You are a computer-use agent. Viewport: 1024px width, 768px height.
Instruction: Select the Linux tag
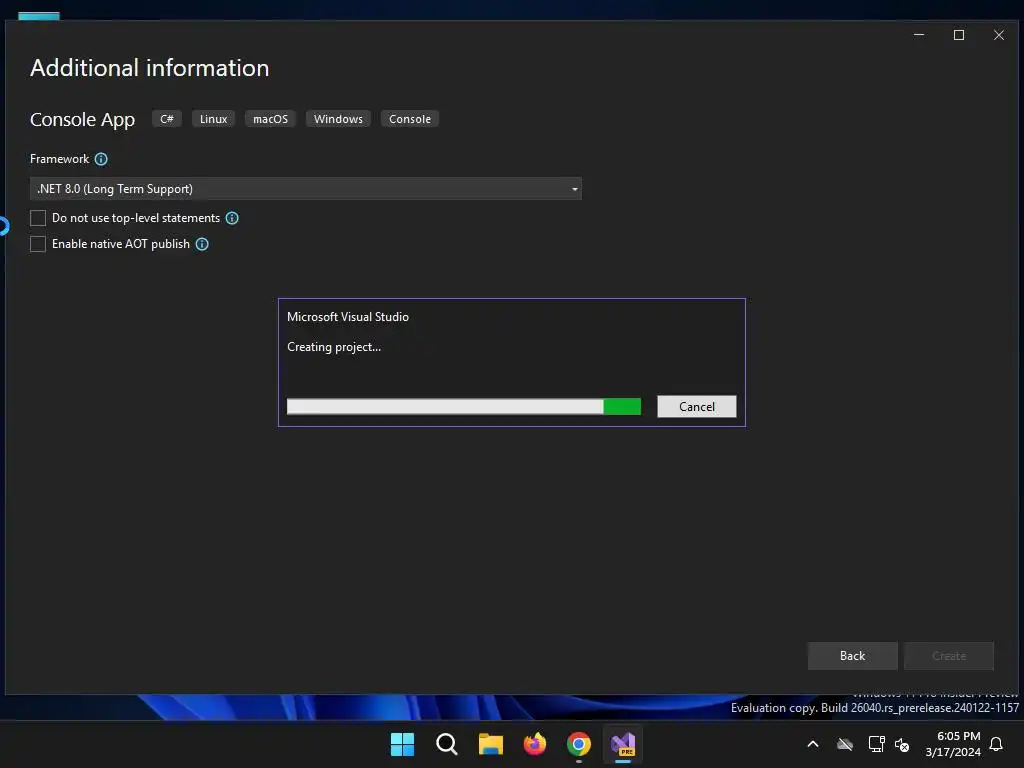214,119
